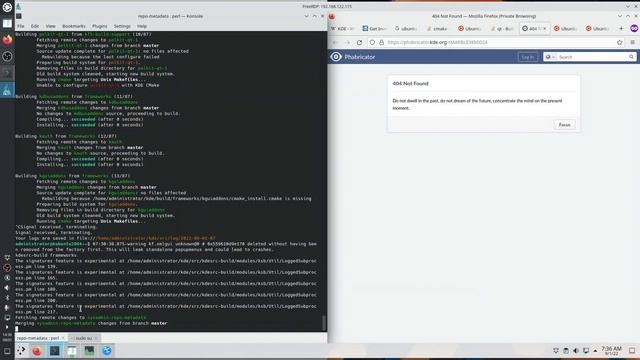
Task: Switch to the KDE Firefox tab
Action: point(342,29)
